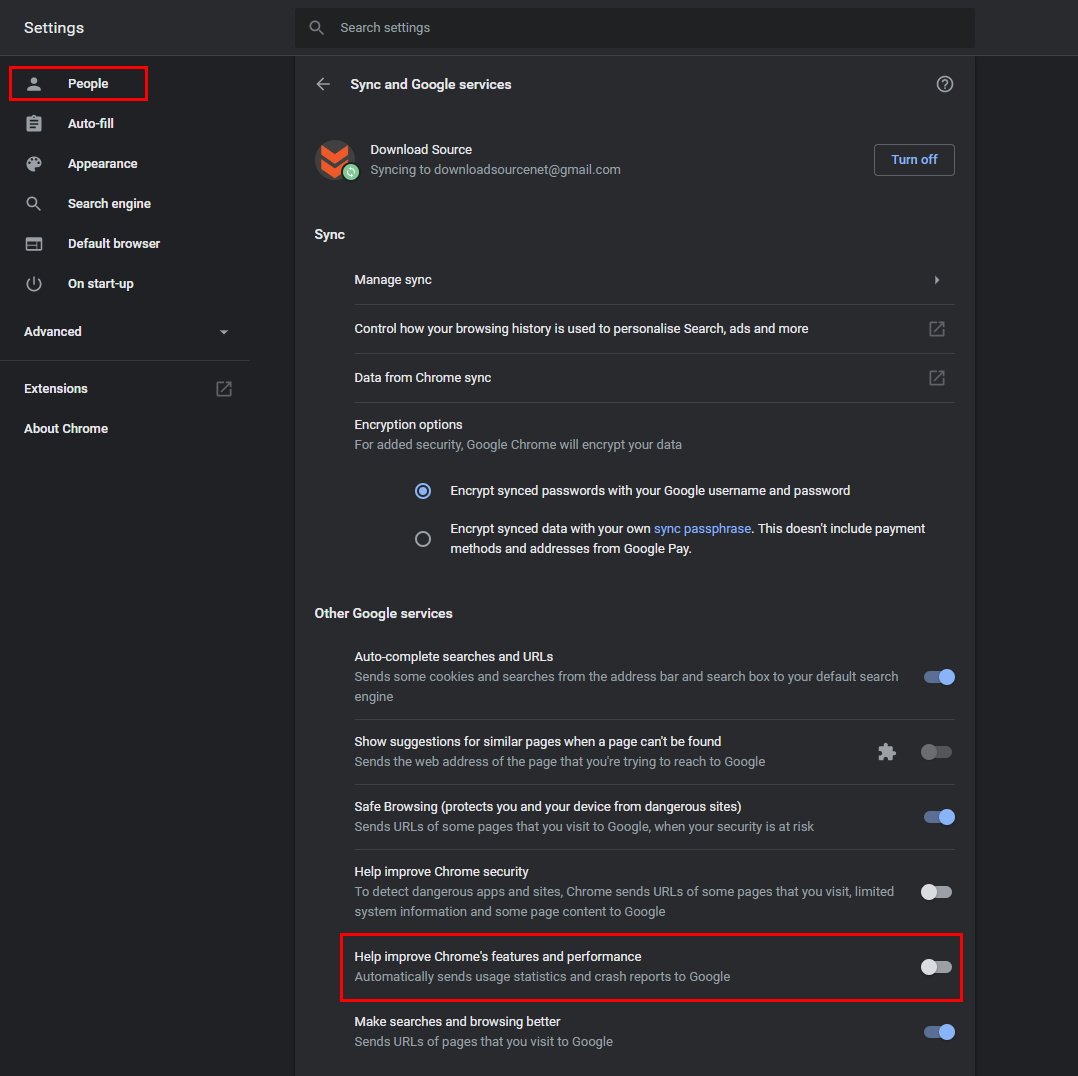
Task: Click the external link icon beside Extensions
Action: [x=224, y=388]
